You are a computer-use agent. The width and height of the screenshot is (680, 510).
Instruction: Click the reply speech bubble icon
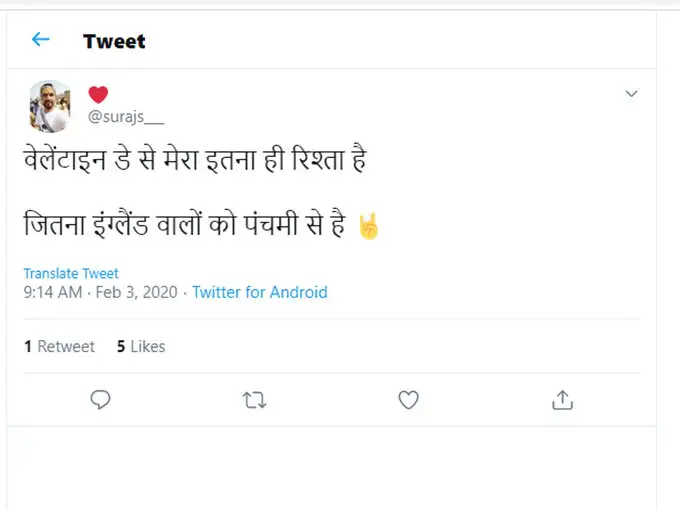pyautogui.click(x=100, y=400)
